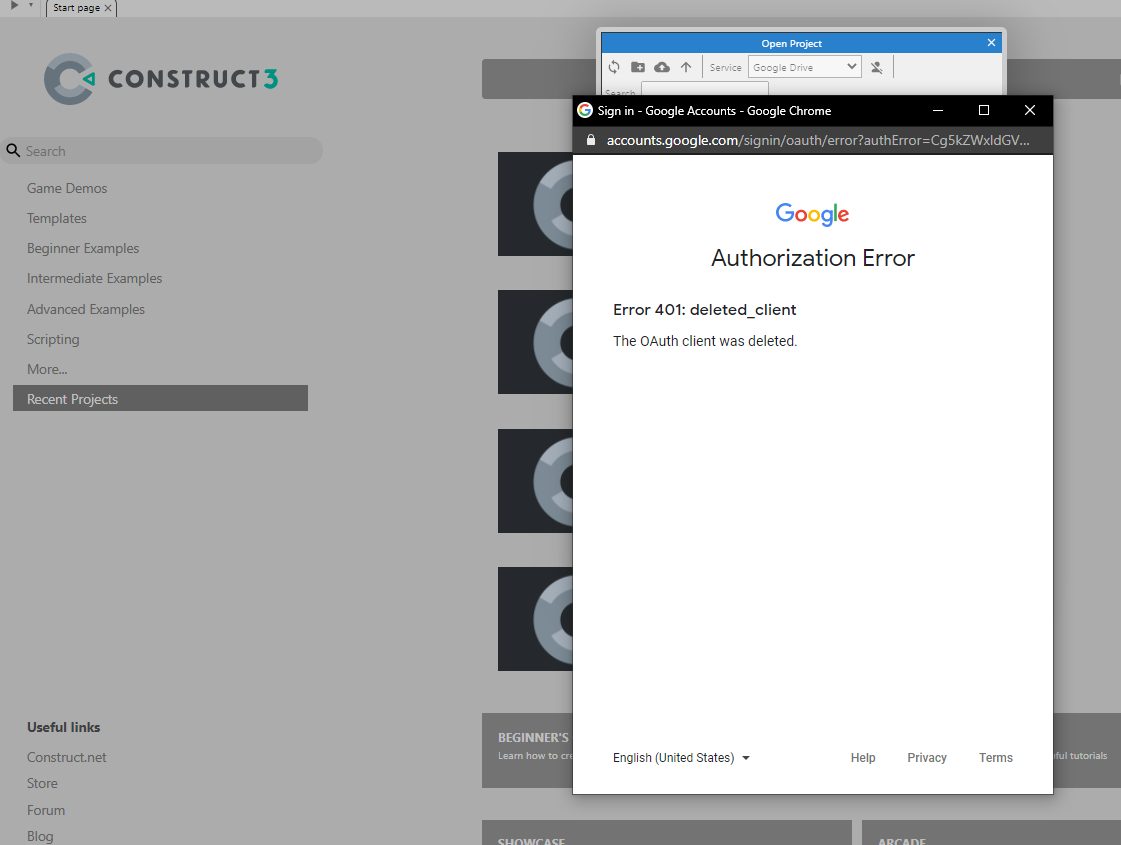Click the 'Error 401: deleted_client' text
This screenshot has width=1121, height=845.
(x=704, y=310)
